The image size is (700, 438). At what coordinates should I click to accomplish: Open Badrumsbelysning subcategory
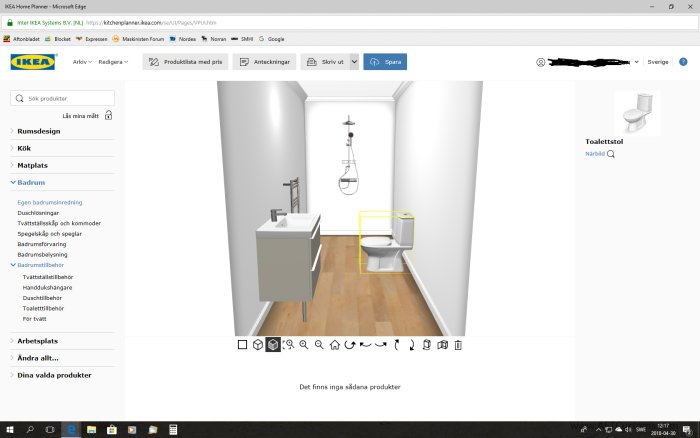42,254
